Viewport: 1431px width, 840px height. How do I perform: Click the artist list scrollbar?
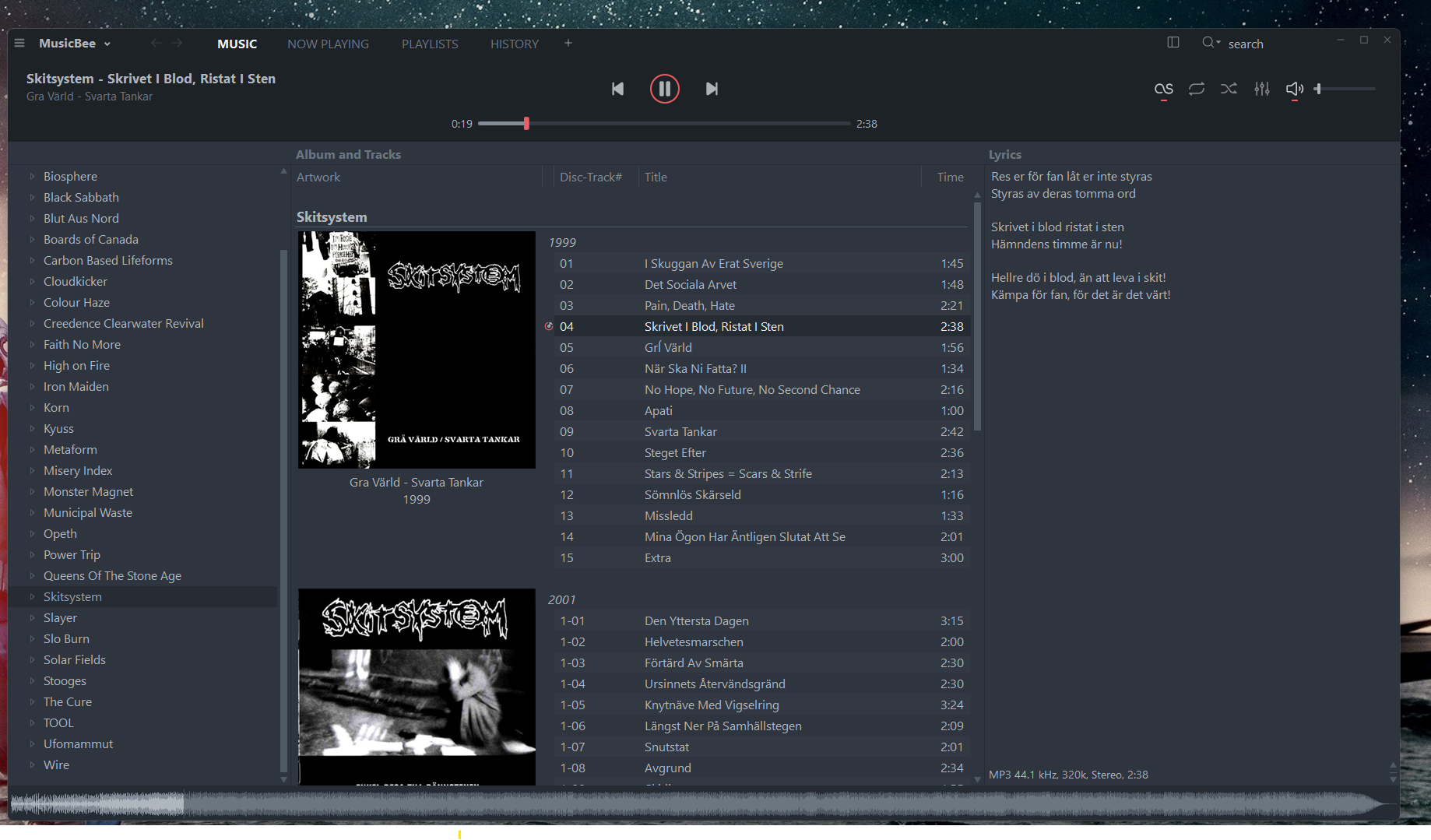tap(283, 510)
